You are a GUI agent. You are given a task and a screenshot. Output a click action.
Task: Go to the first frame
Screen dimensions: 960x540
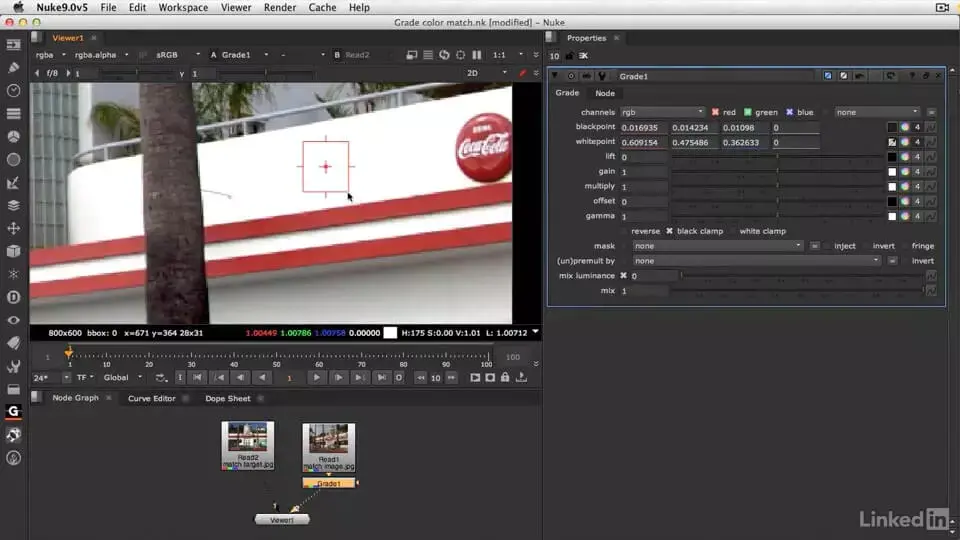coord(197,378)
